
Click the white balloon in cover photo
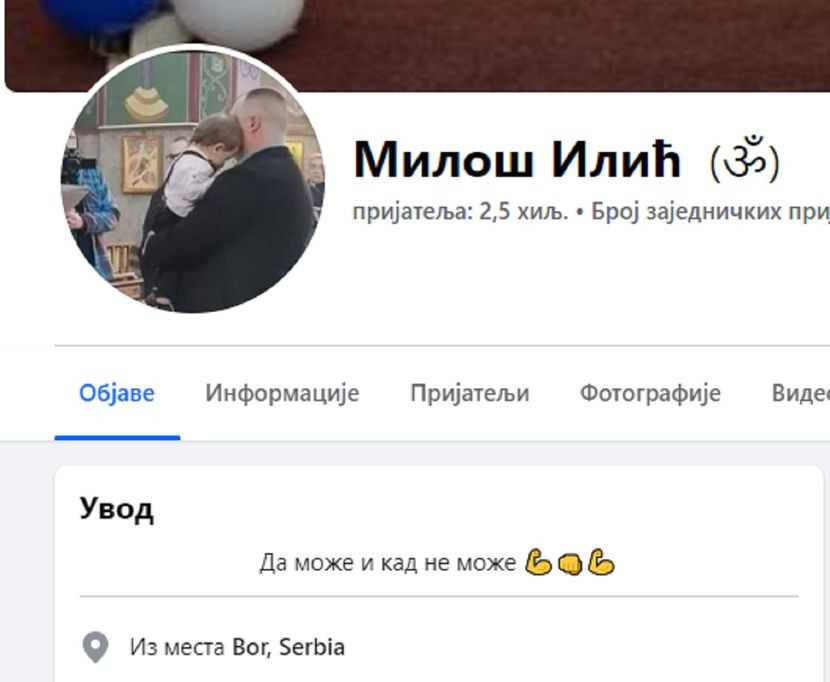pos(239,21)
